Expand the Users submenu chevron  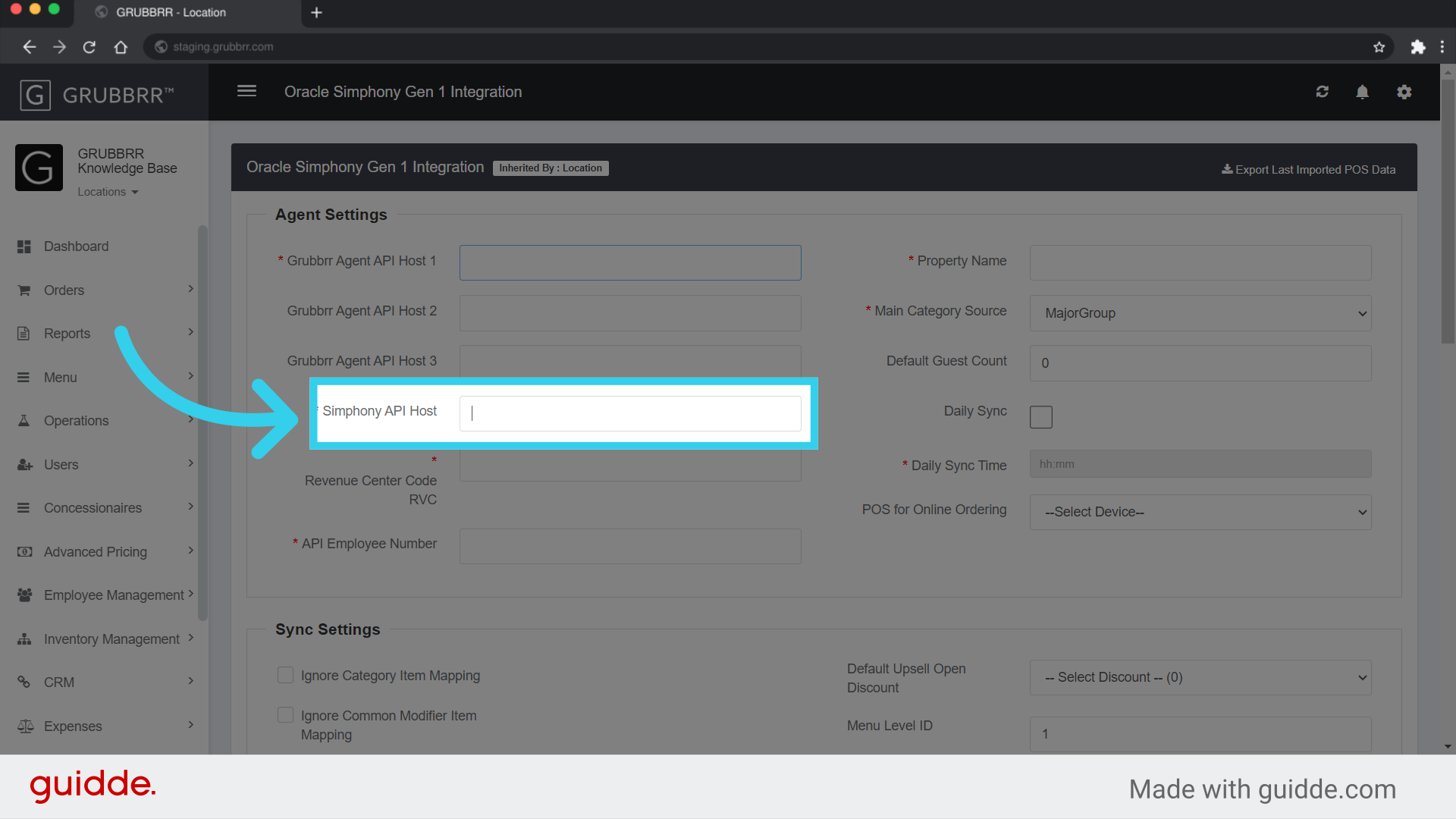190,463
